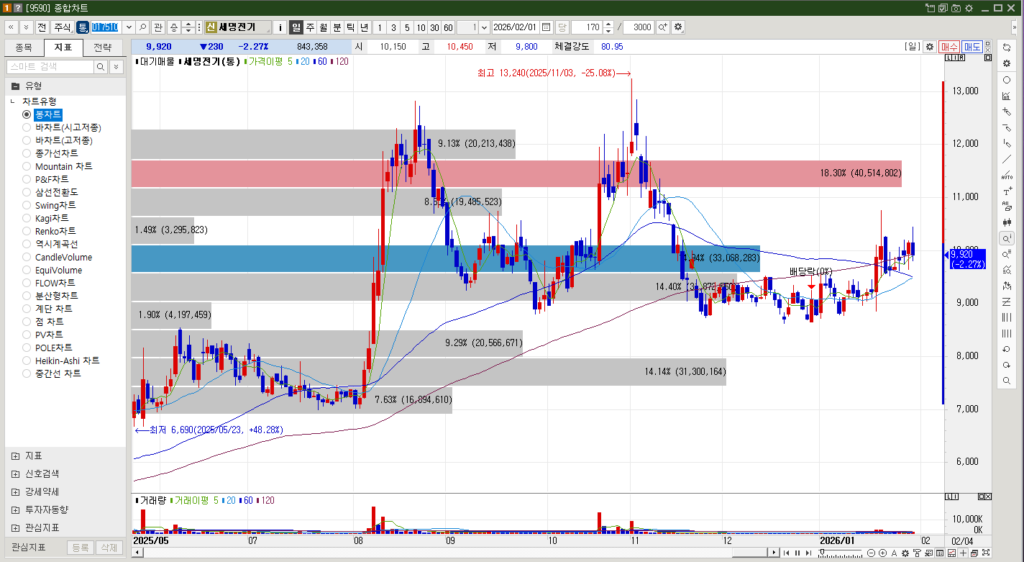
Task: Expand the 신호검색 section
Action: [x=15, y=474]
